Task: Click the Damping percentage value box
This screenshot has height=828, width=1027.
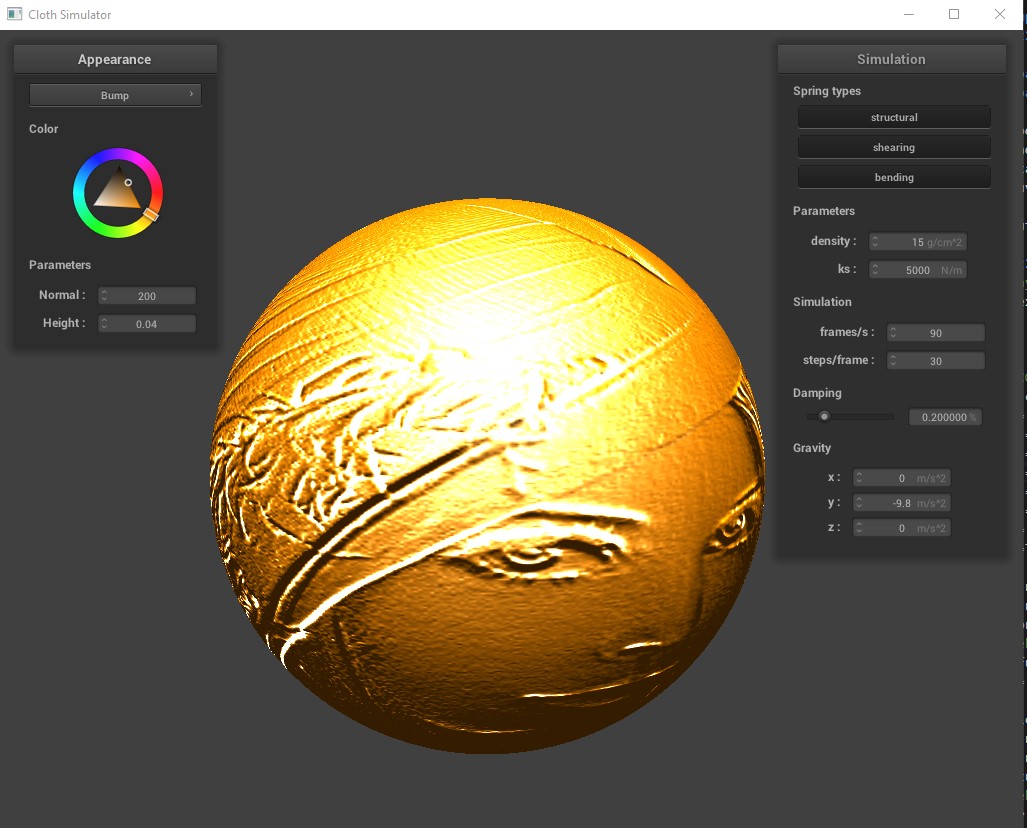Action: [945, 417]
